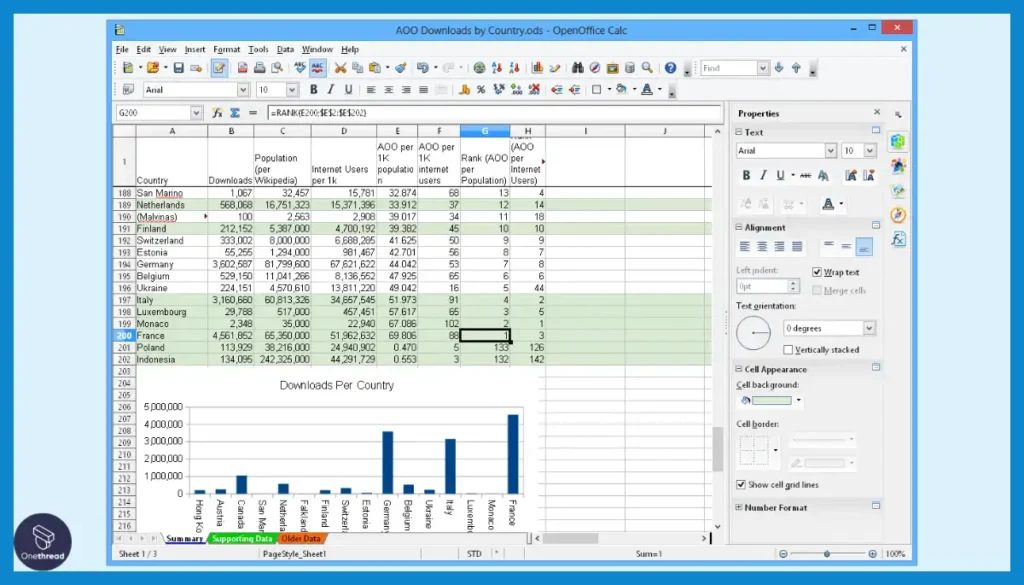
Task: Click the Save document icon
Action: [178, 68]
